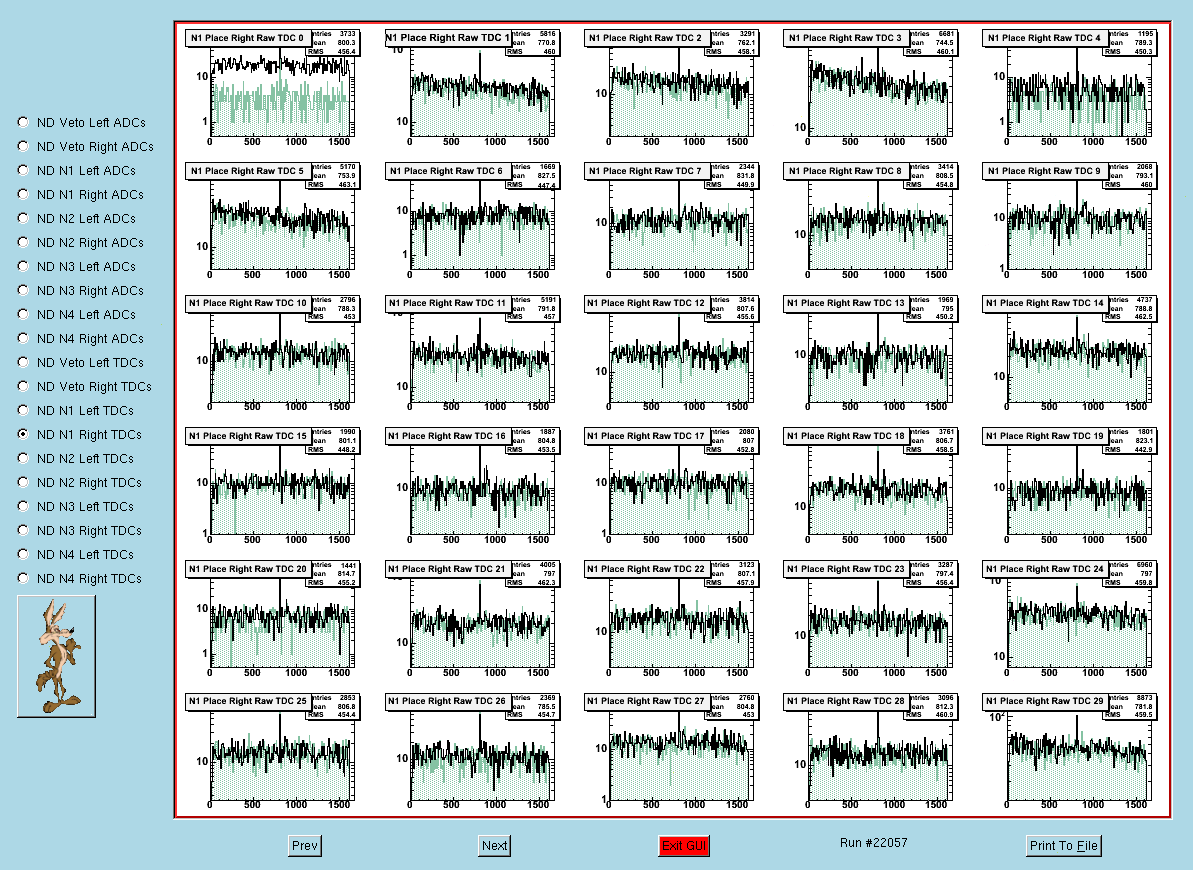Click Raw TDC 12 histogram pad
This screenshot has height=870, width=1193.
click(x=670, y=352)
